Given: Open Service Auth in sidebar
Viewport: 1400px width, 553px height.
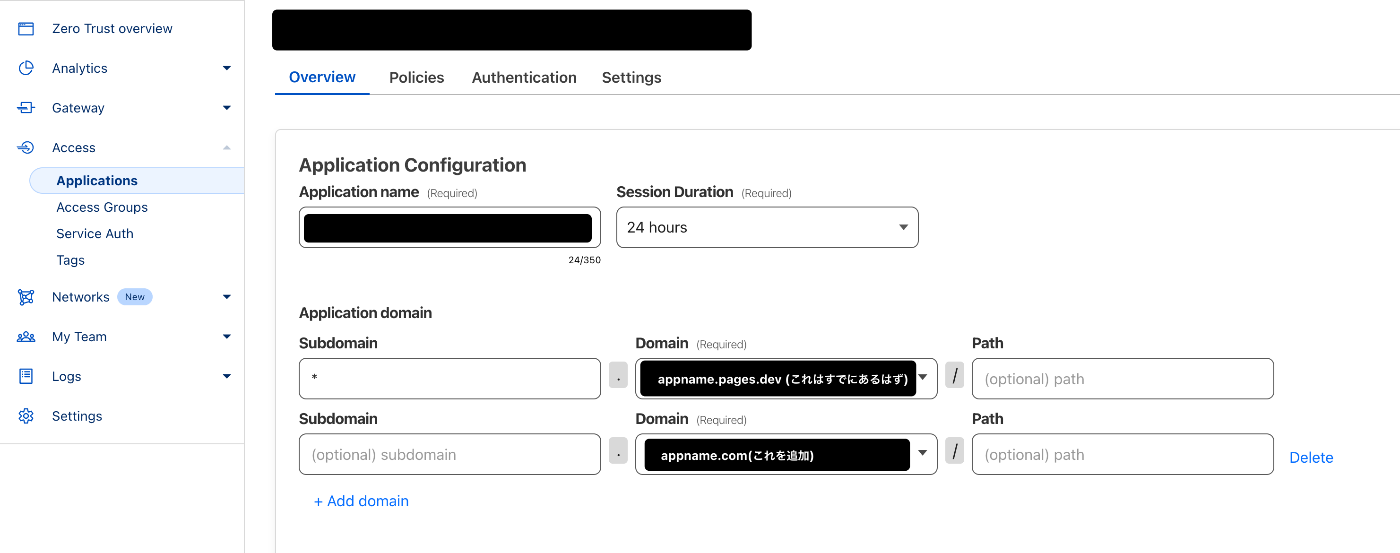Looking at the screenshot, I should click(x=95, y=233).
